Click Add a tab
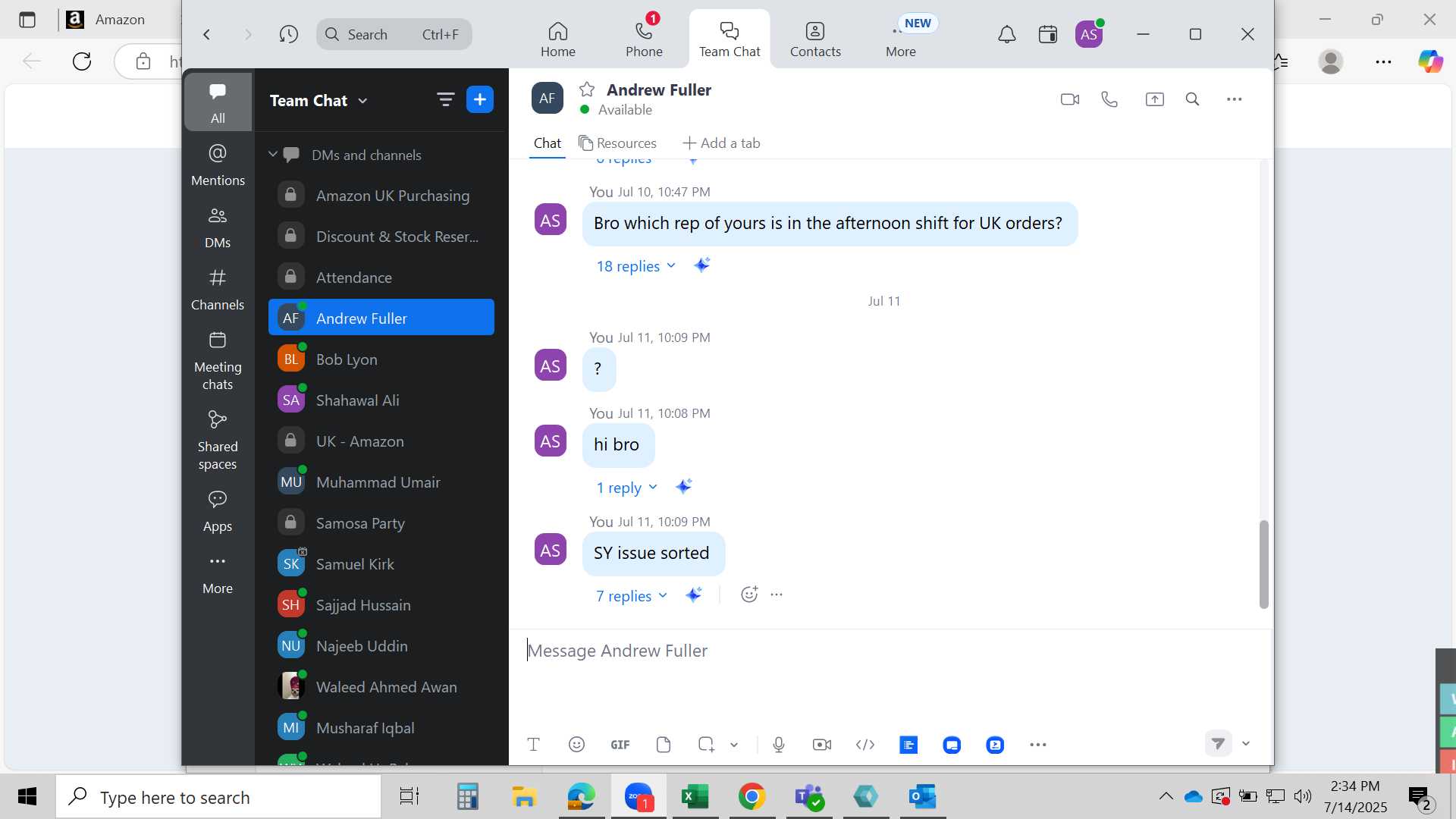Viewport: 1456px width, 819px height. [x=721, y=143]
